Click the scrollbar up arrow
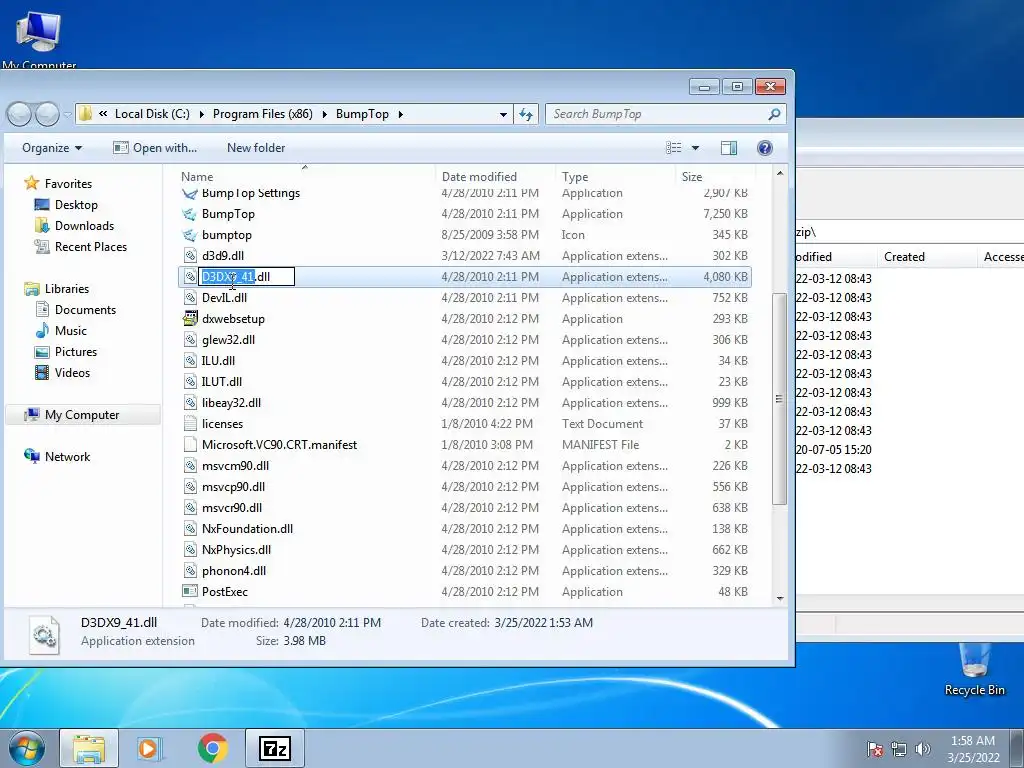The image size is (1024, 768). click(x=779, y=174)
